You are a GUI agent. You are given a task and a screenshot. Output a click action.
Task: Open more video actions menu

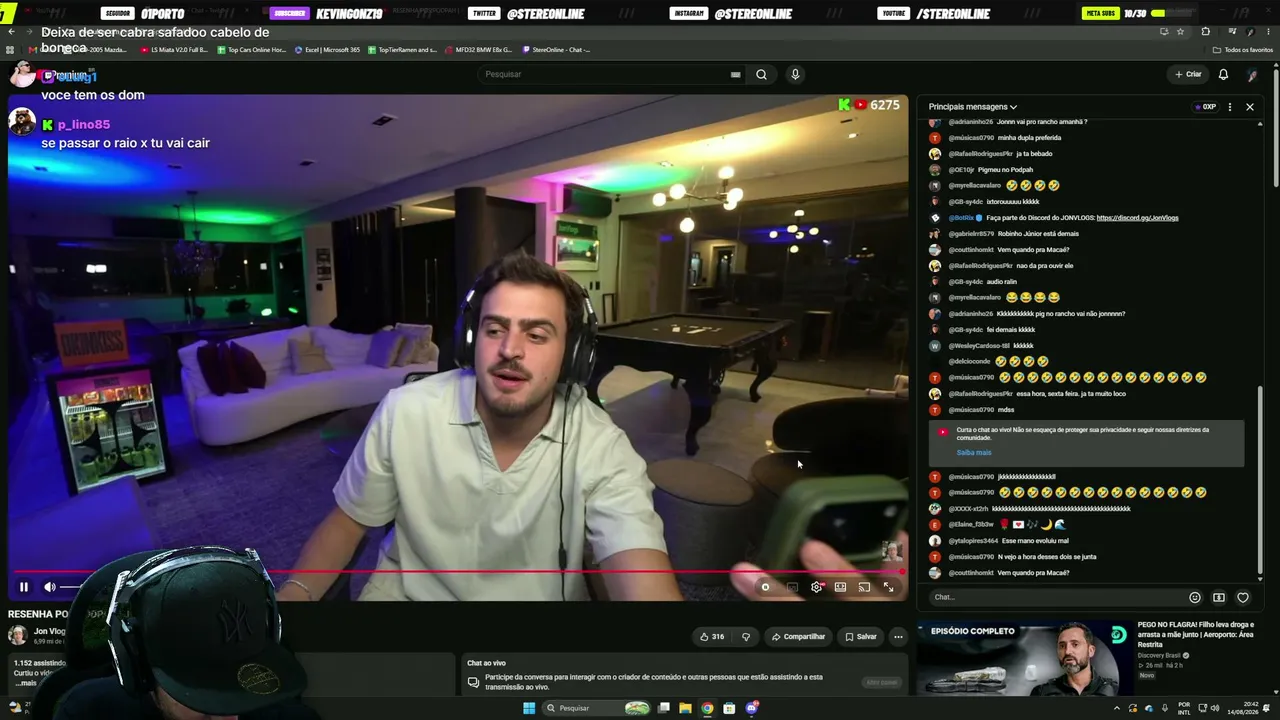coord(898,636)
